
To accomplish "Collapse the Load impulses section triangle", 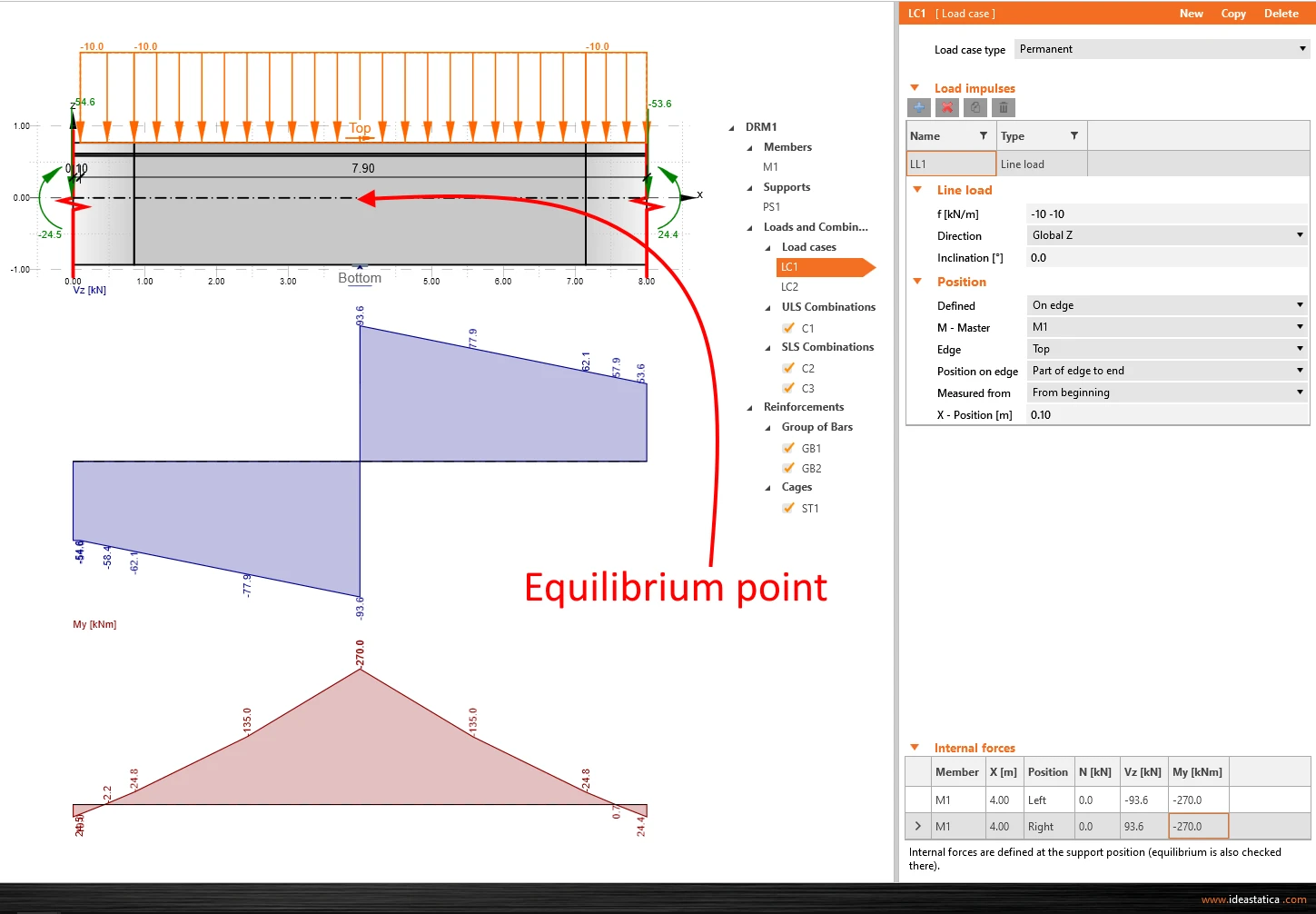I will pos(915,88).
